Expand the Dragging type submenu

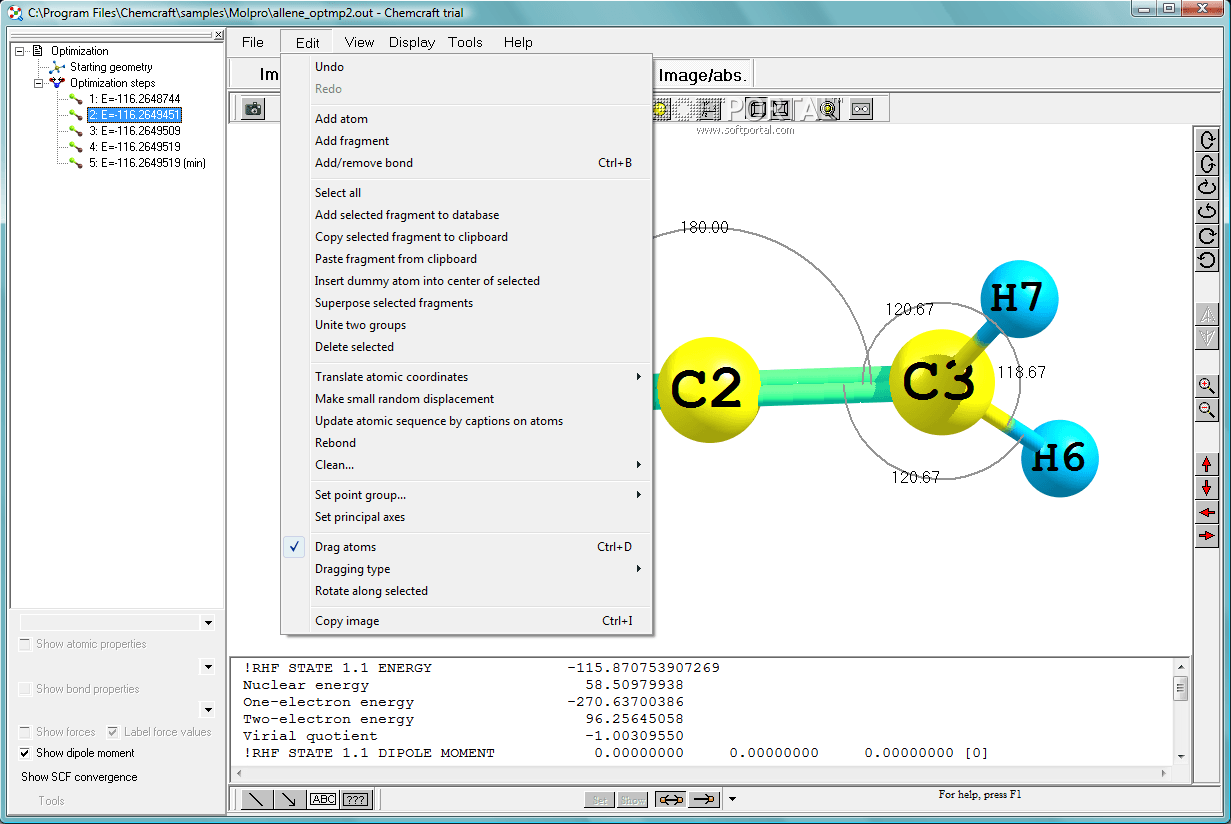467,569
